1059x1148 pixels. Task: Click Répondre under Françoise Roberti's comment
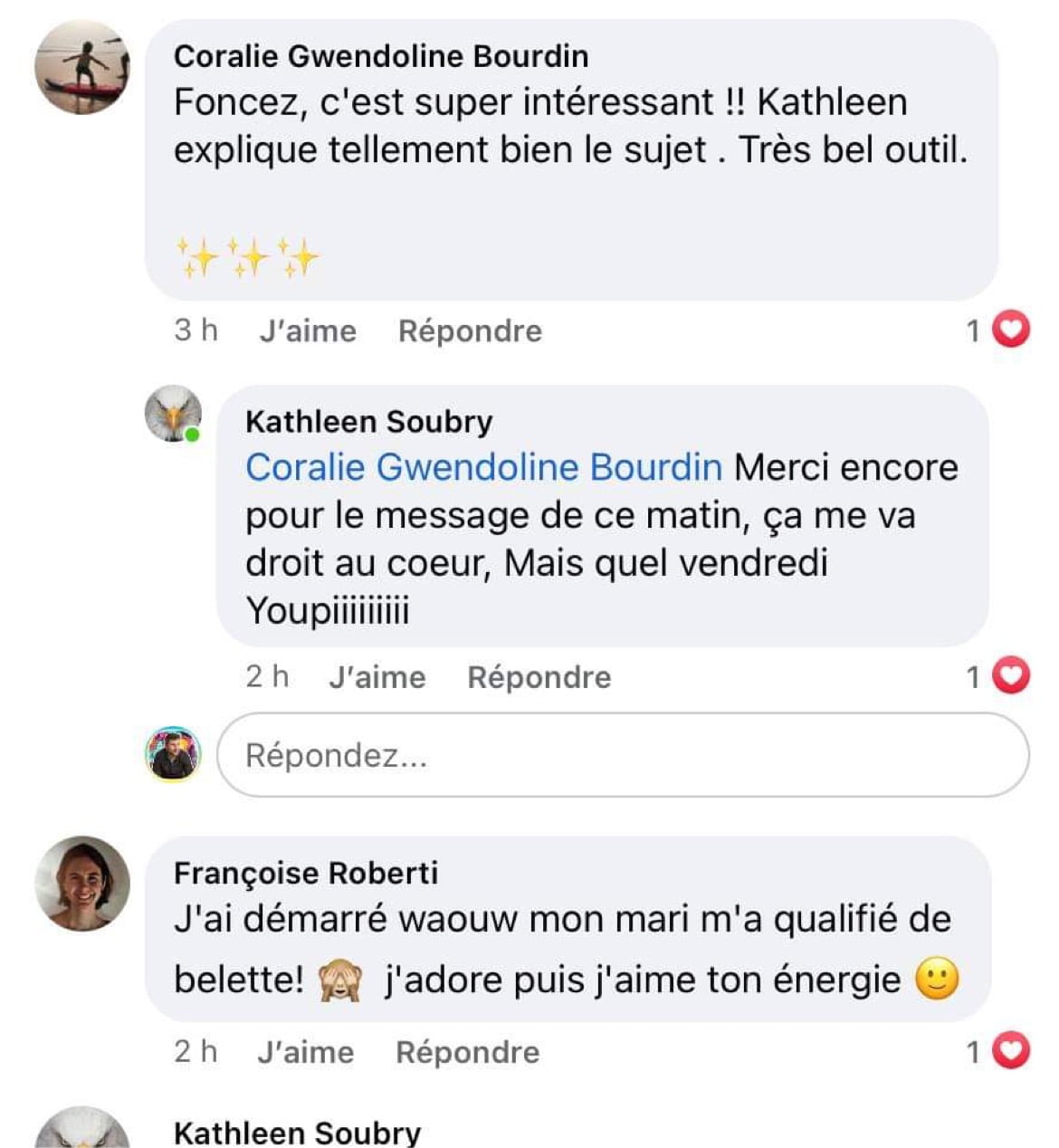tap(467, 1052)
